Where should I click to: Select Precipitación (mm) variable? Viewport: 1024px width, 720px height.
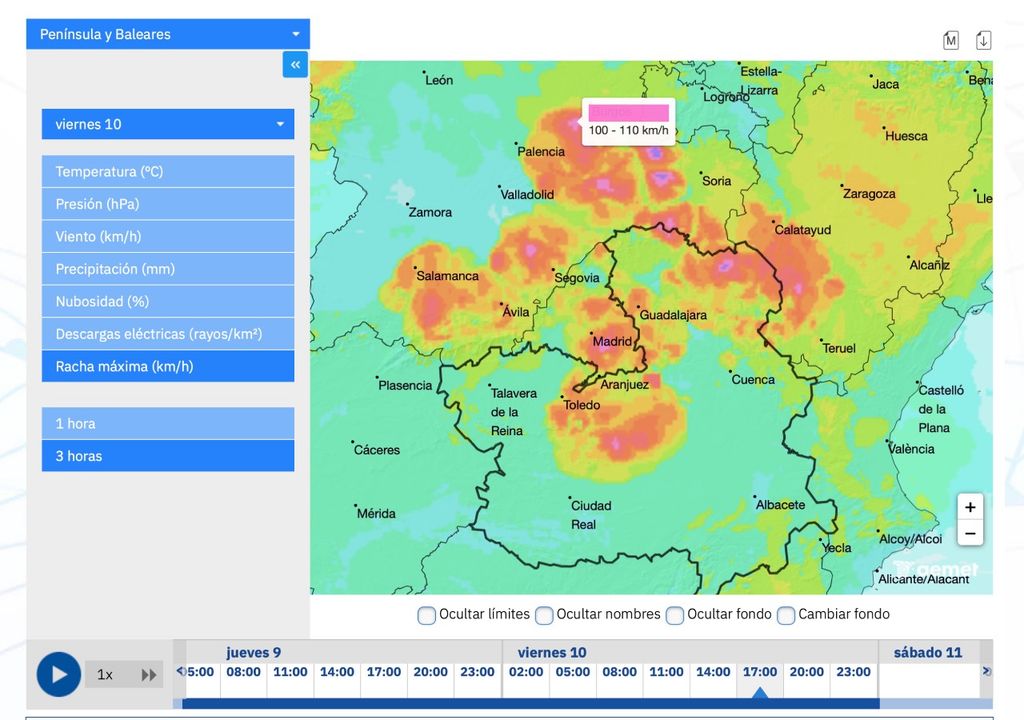tap(168, 269)
